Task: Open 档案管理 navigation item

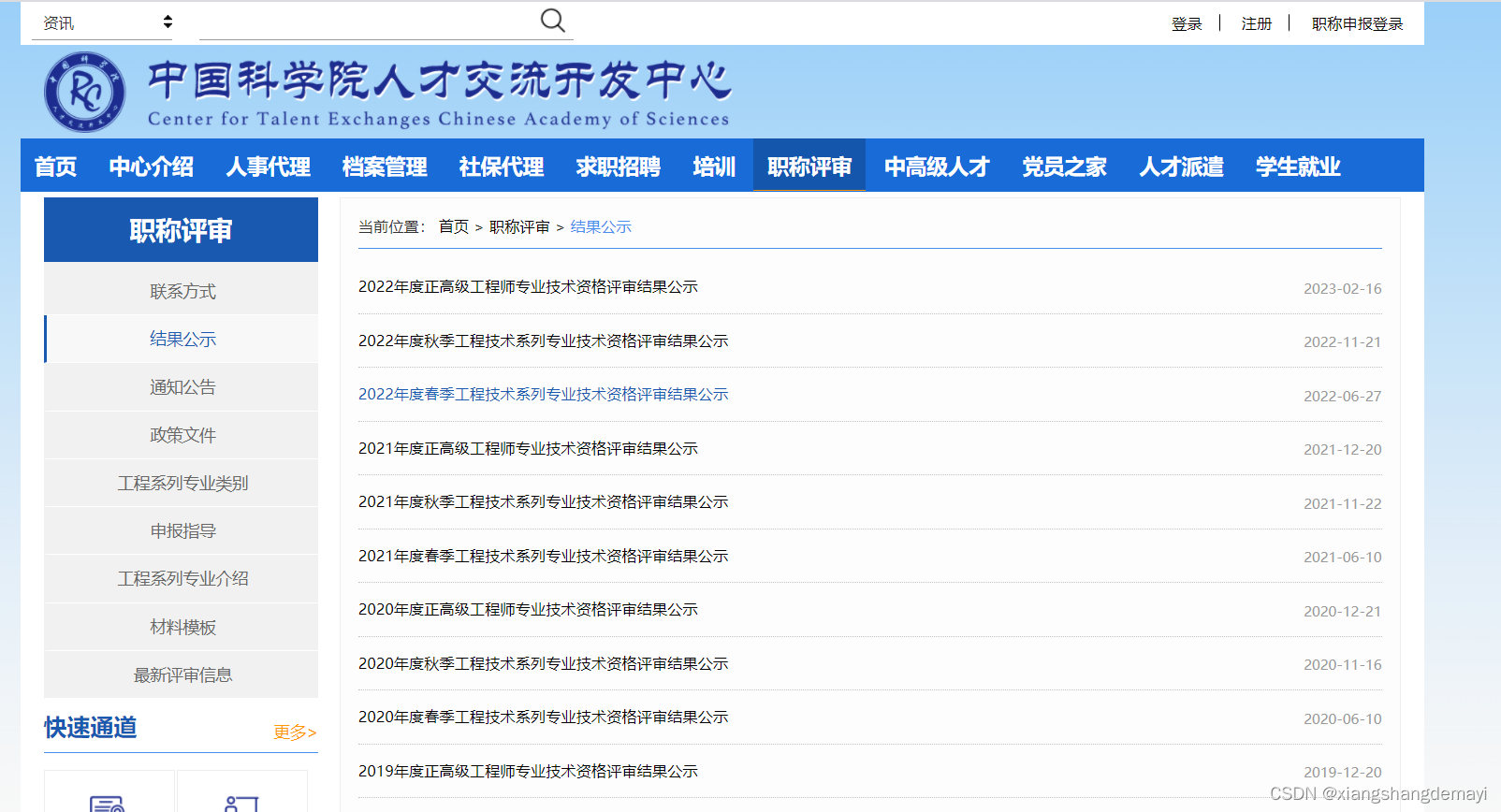Action: [385, 167]
